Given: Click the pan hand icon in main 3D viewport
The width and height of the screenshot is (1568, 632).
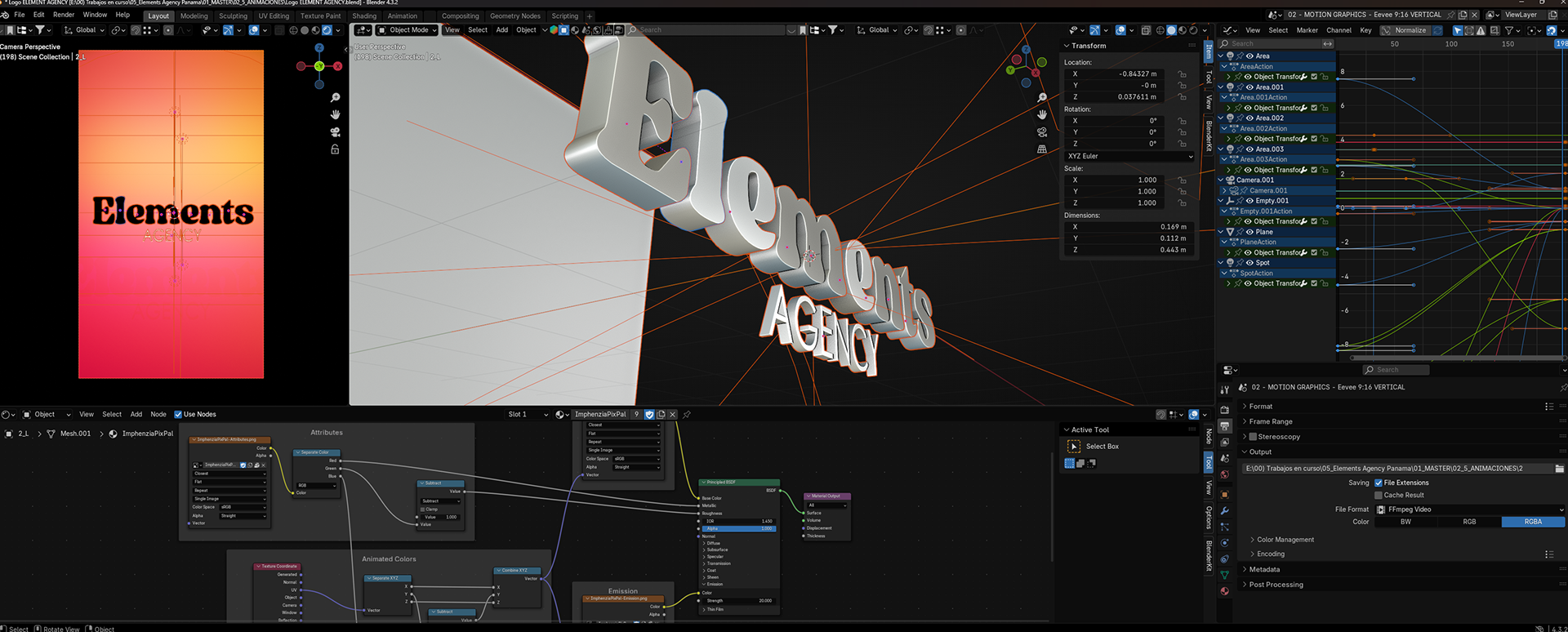Looking at the screenshot, I should point(1042,114).
